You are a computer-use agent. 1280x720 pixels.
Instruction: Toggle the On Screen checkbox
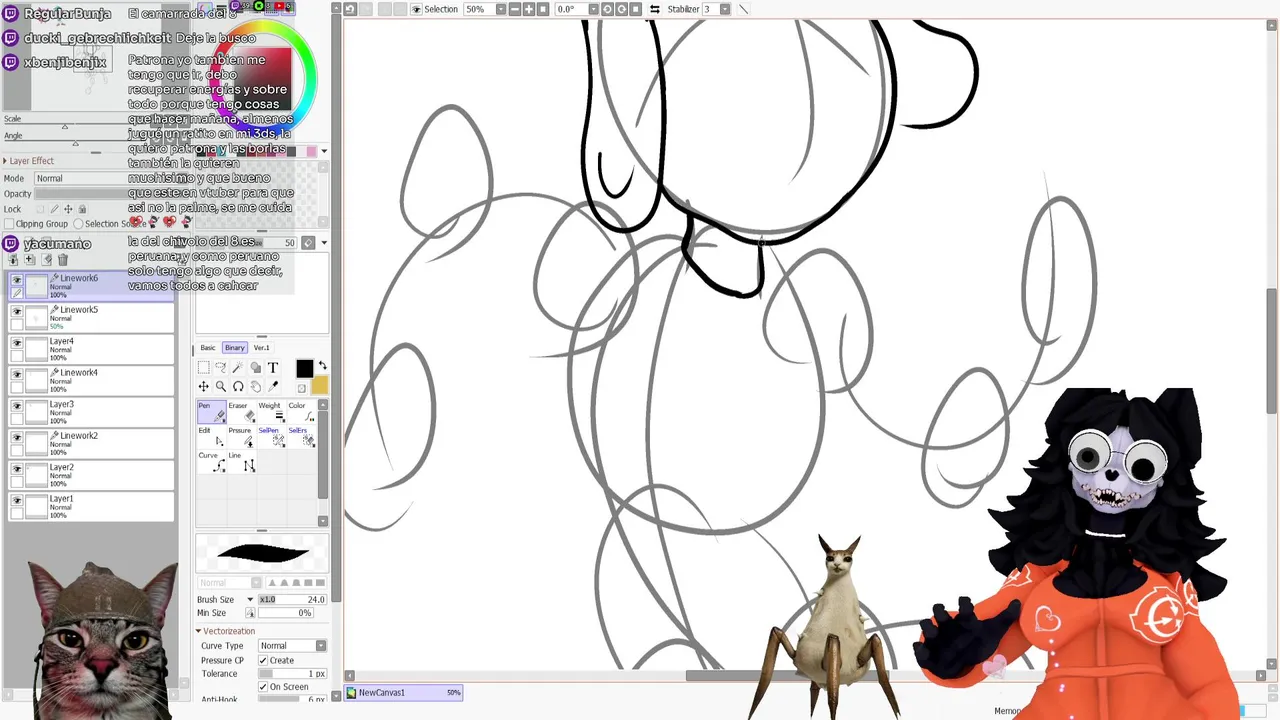(x=263, y=687)
